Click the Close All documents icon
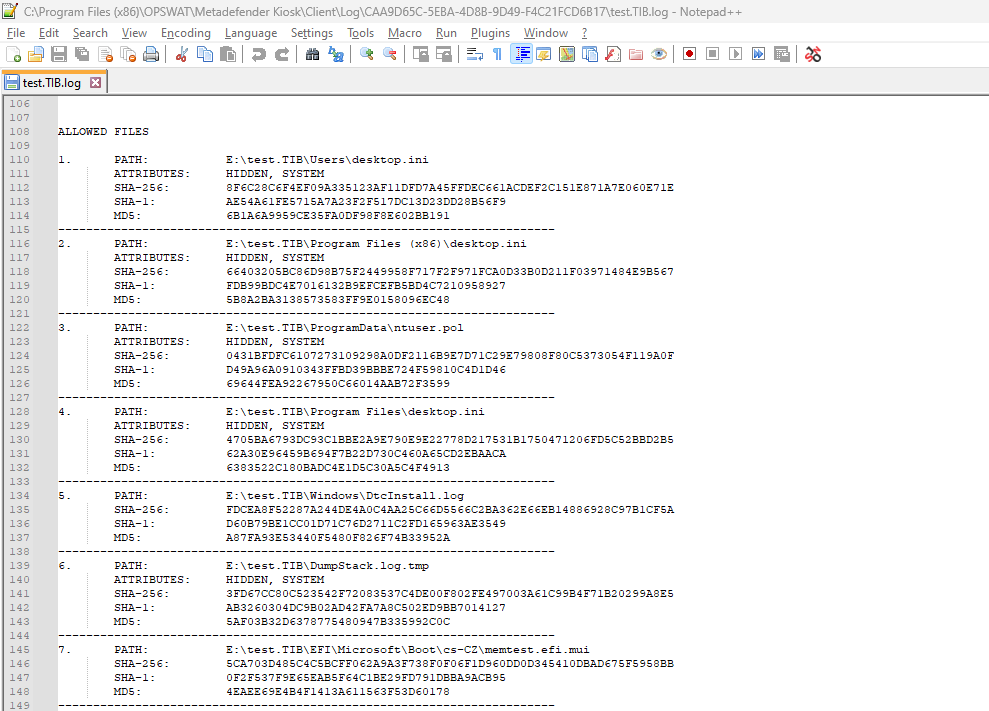Viewport: 989px width, 711px height. click(x=128, y=54)
